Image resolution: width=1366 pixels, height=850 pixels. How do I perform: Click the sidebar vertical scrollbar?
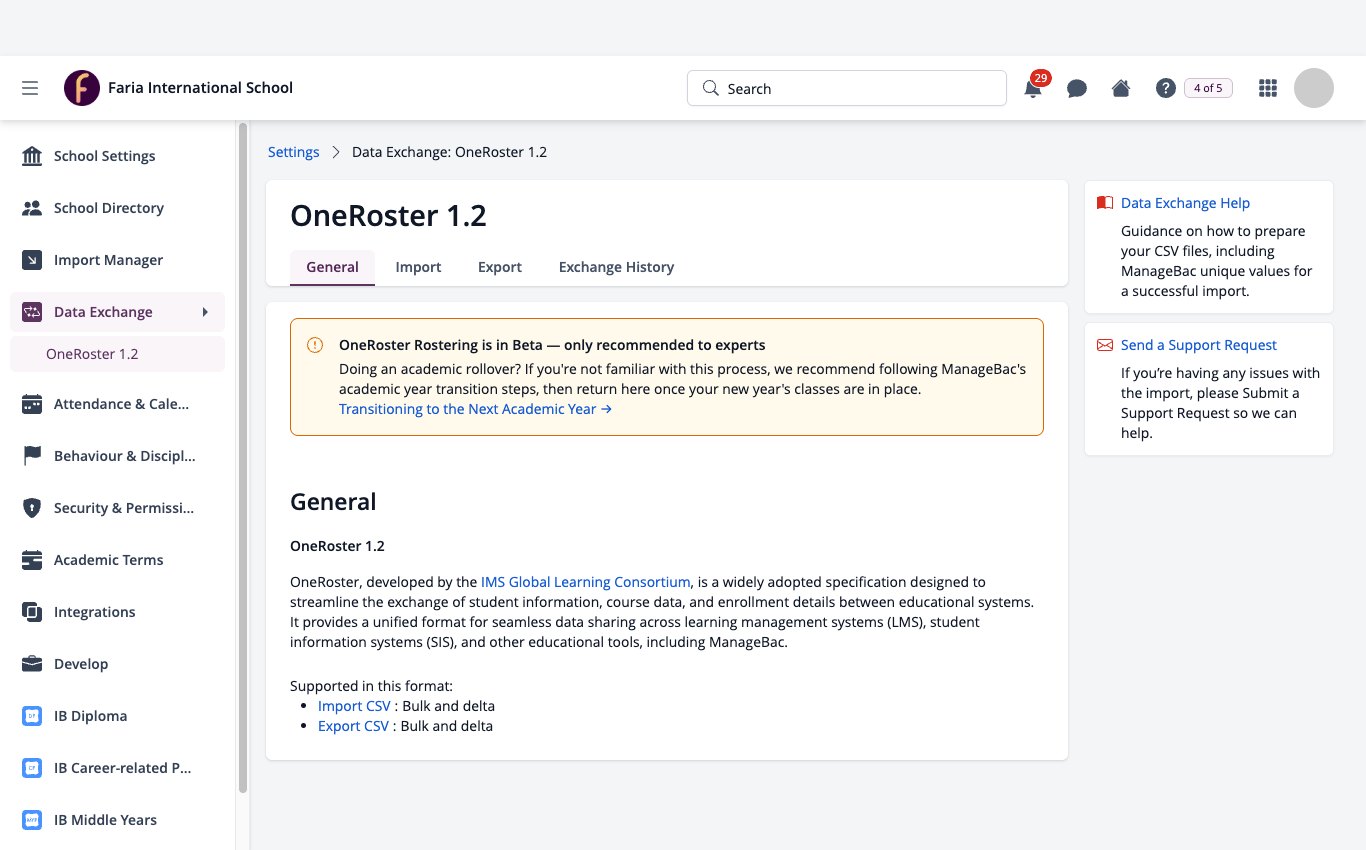[243, 458]
